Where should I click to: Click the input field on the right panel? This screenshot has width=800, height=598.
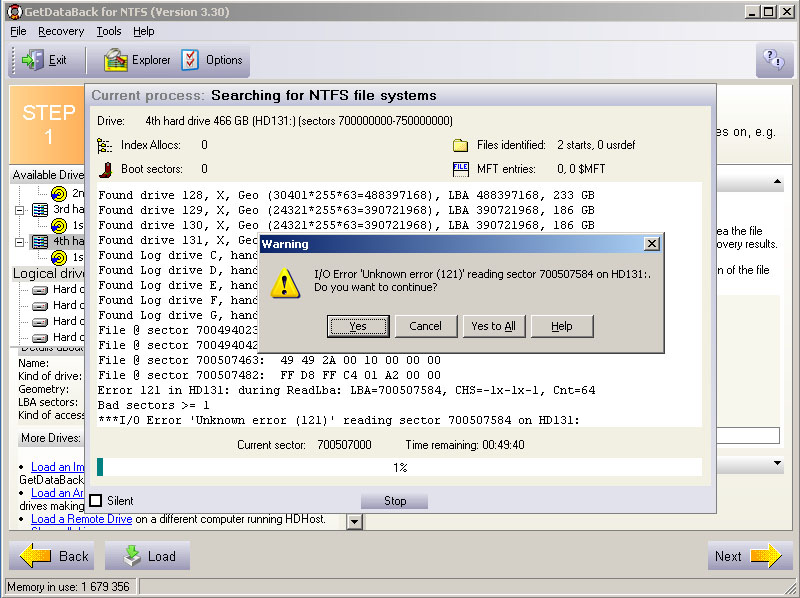coord(748,435)
